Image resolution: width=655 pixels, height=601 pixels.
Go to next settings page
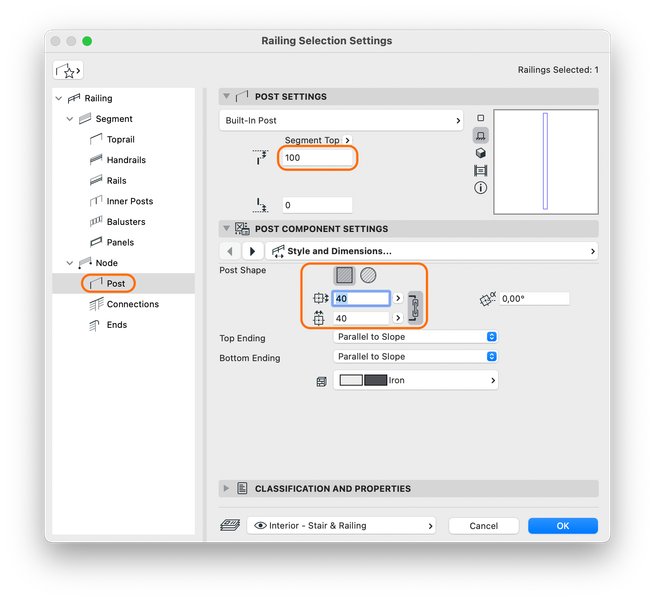[253, 251]
